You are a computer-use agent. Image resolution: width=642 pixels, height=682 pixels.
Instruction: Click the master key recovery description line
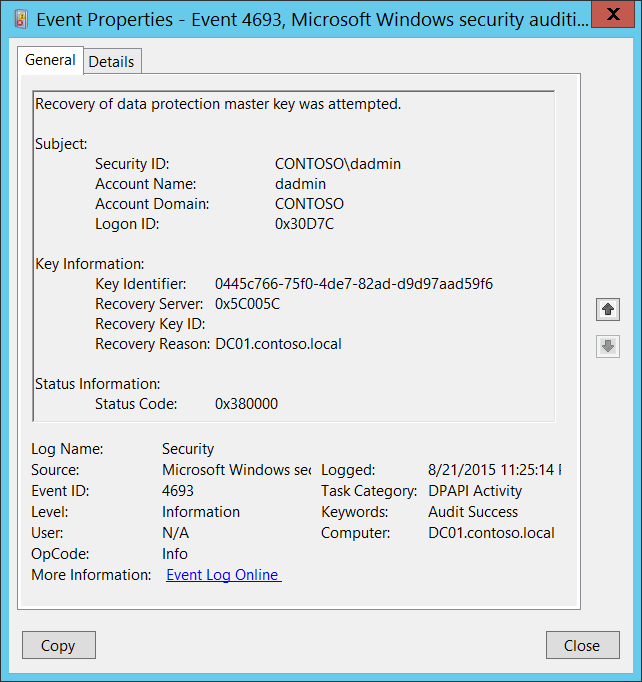click(x=217, y=104)
